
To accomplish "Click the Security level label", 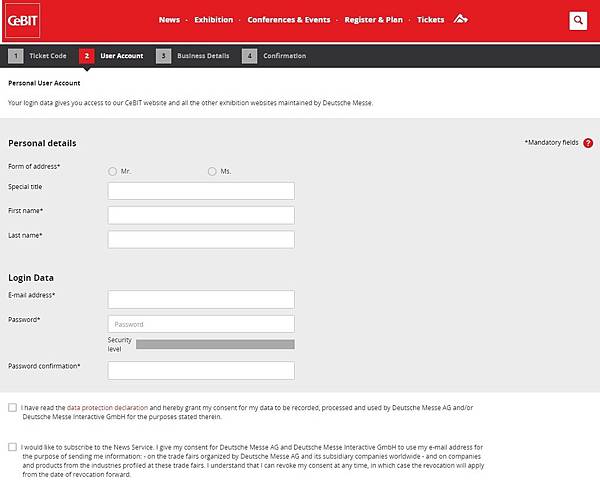I will coord(119,344).
